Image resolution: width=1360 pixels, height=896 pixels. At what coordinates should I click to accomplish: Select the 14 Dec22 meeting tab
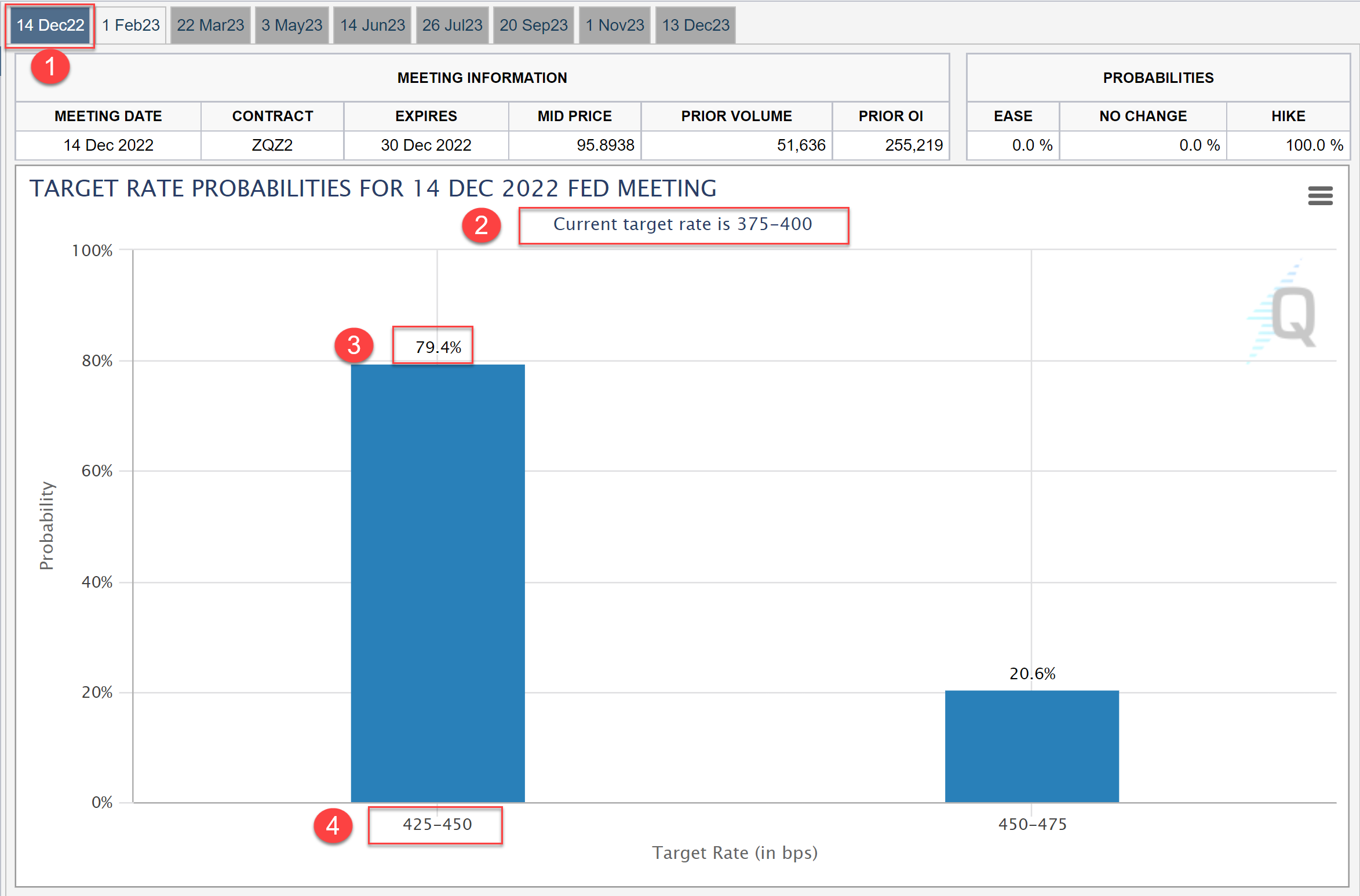(x=50, y=26)
